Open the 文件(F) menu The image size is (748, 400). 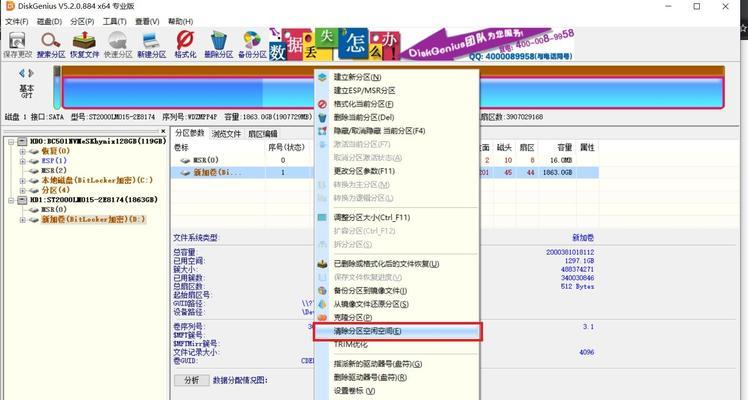17,21
